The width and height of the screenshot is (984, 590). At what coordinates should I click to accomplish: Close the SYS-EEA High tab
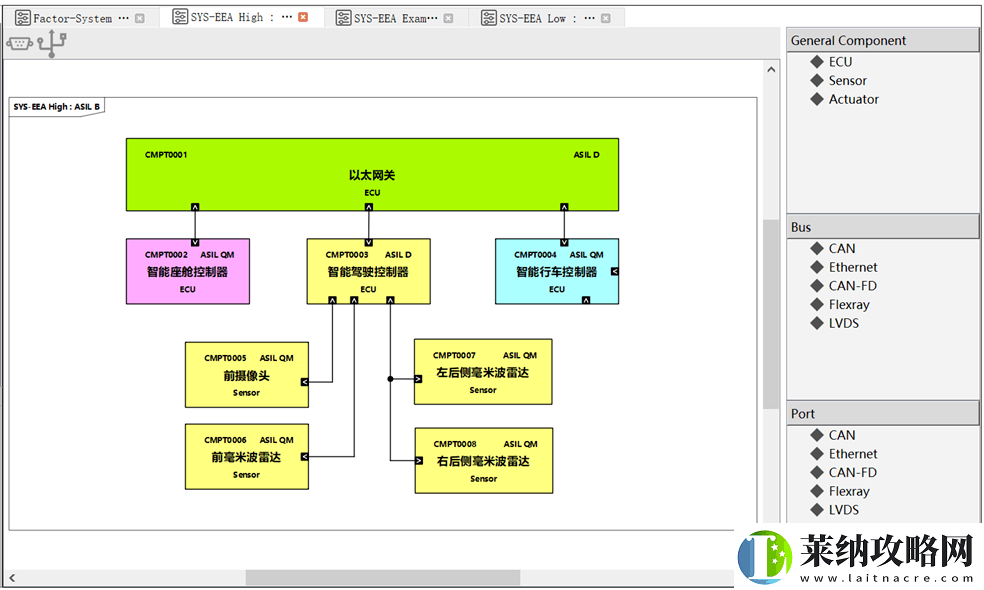point(303,18)
